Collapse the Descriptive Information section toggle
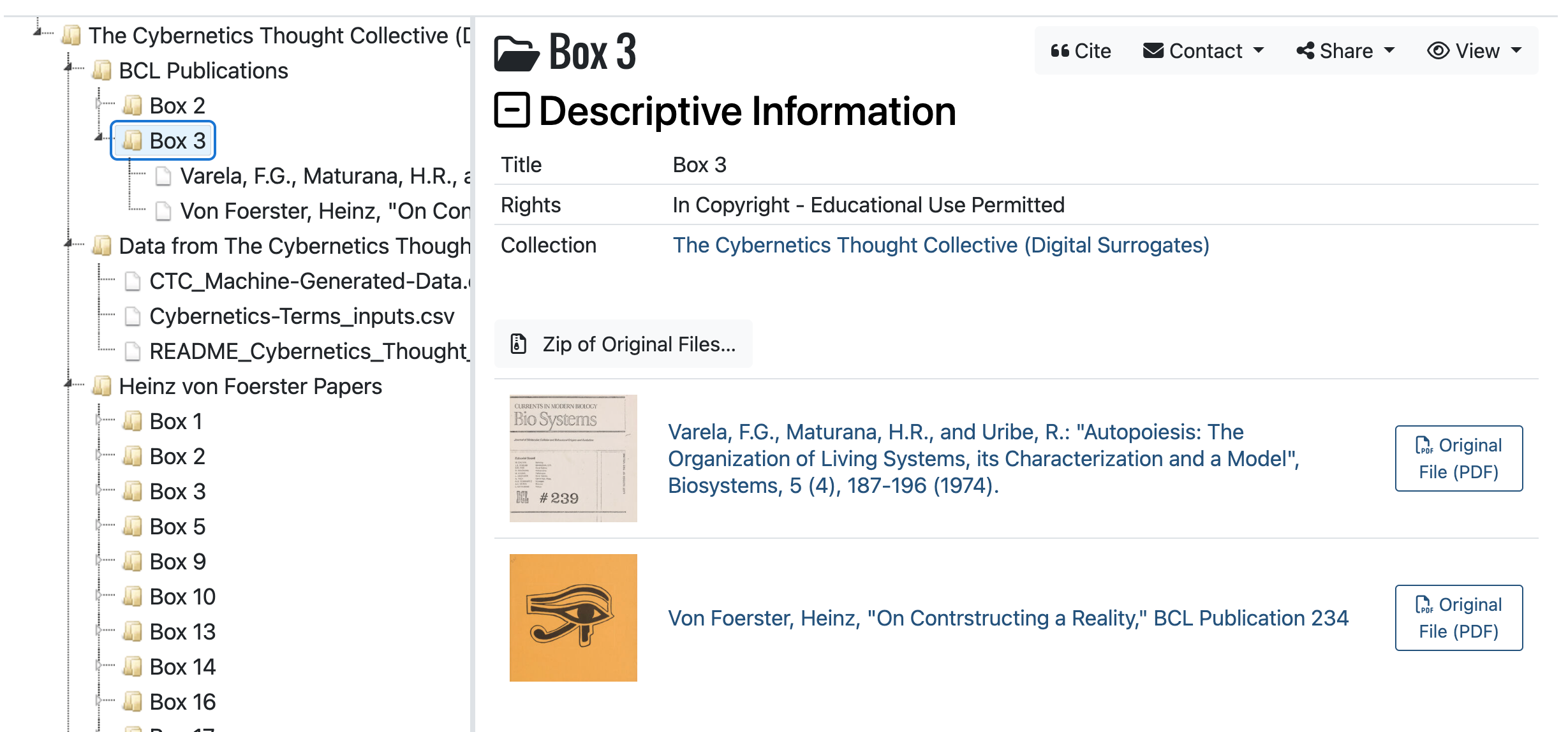 [x=512, y=110]
